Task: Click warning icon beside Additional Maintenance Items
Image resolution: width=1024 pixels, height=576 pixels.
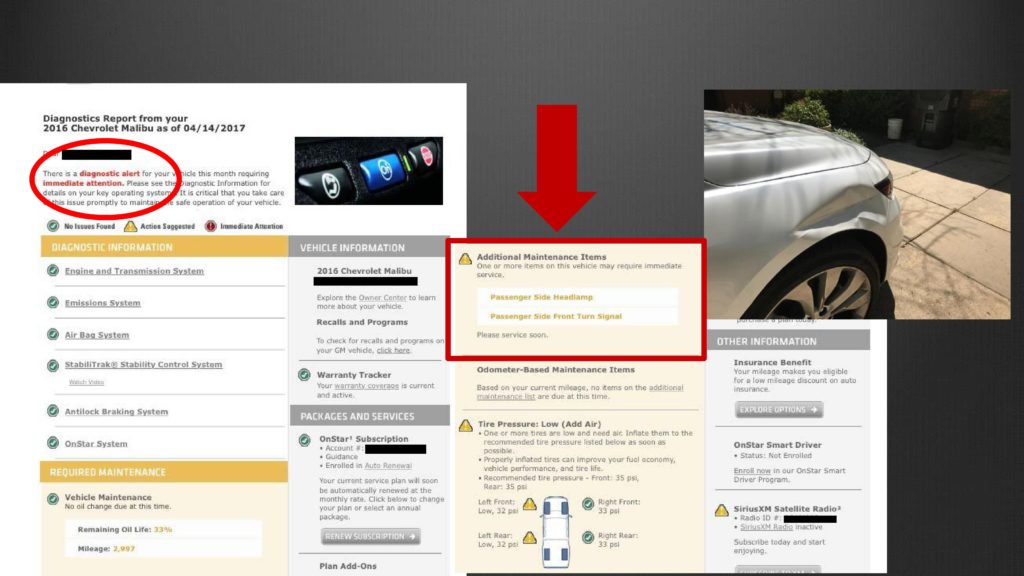Action: pyautogui.click(x=465, y=259)
